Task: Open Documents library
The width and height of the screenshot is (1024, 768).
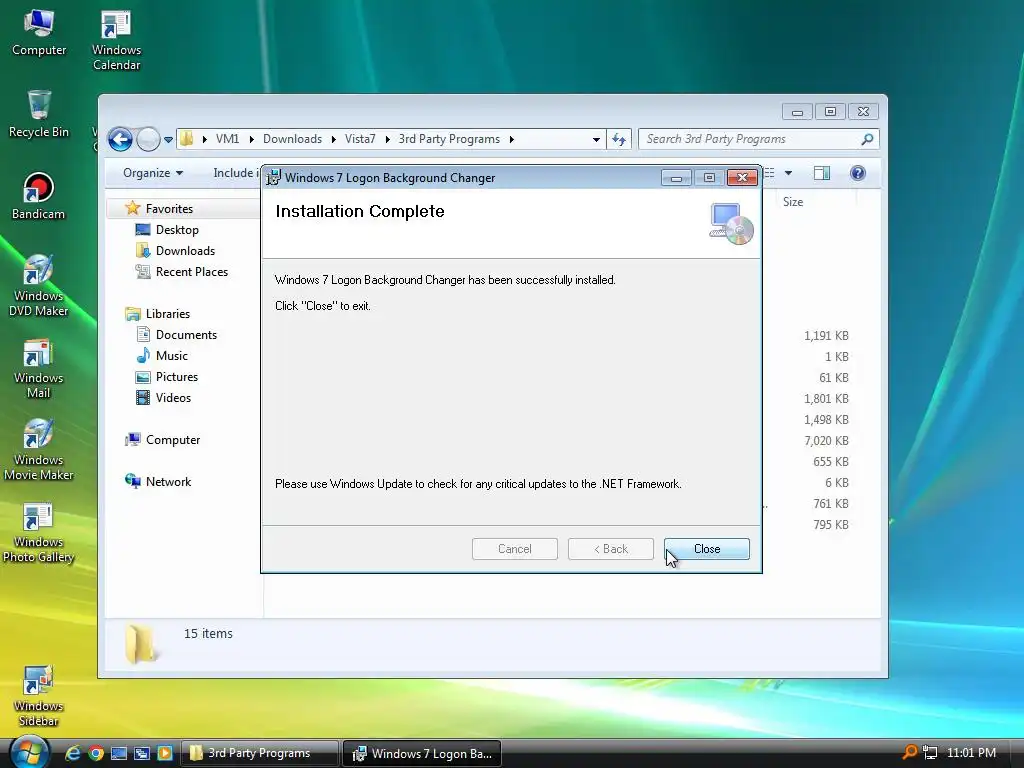Action: (186, 335)
